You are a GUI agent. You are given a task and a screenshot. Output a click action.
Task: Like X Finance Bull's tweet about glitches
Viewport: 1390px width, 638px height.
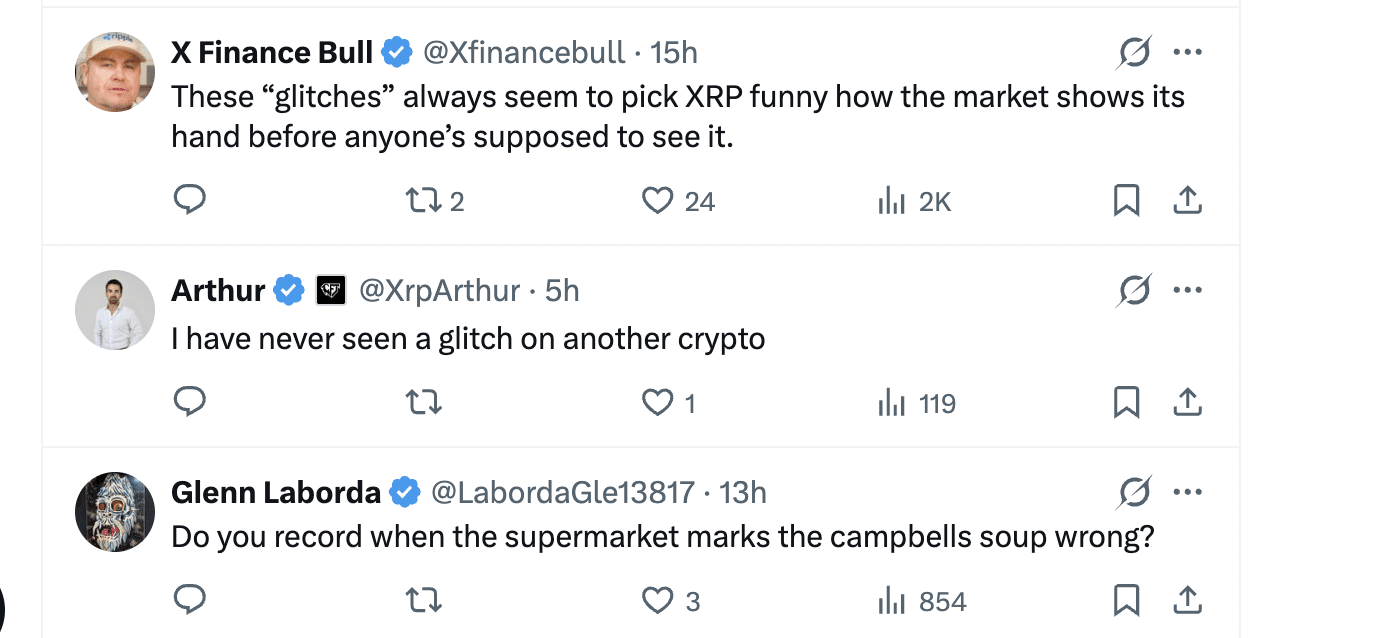point(658,200)
